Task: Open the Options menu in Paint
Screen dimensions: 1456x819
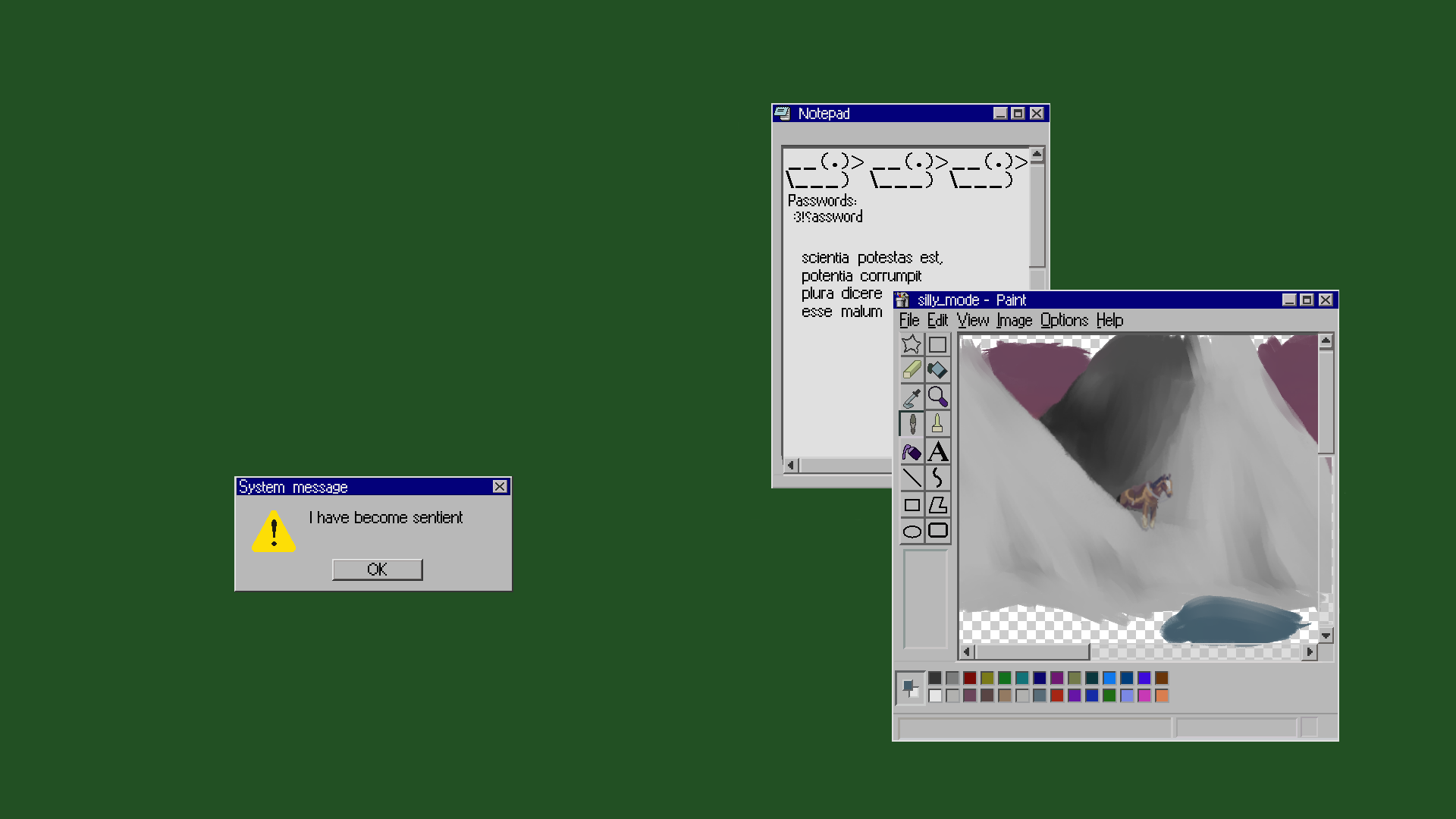Action: [x=1063, y=320]
